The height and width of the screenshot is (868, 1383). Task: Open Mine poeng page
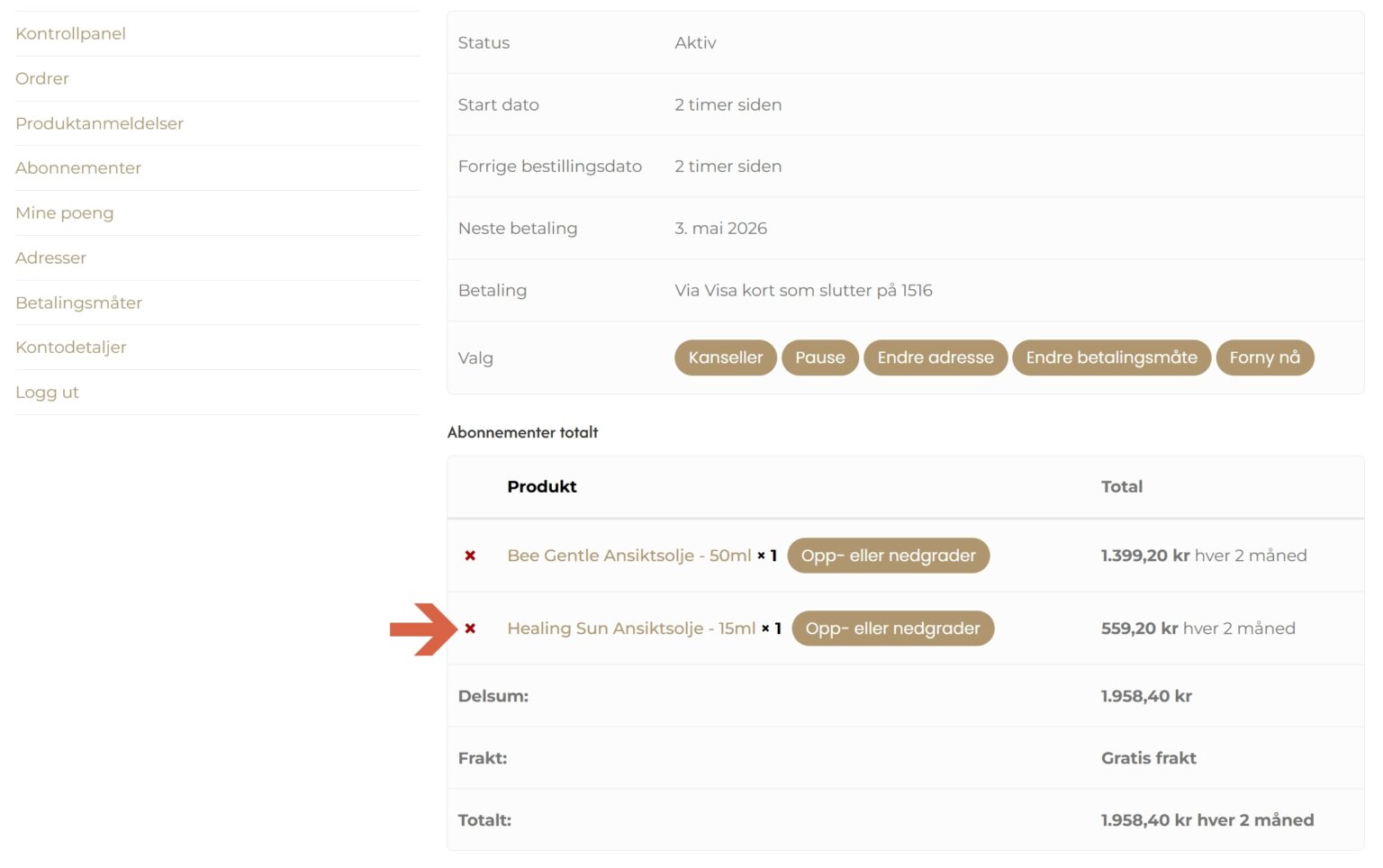[x=65, y=212]
